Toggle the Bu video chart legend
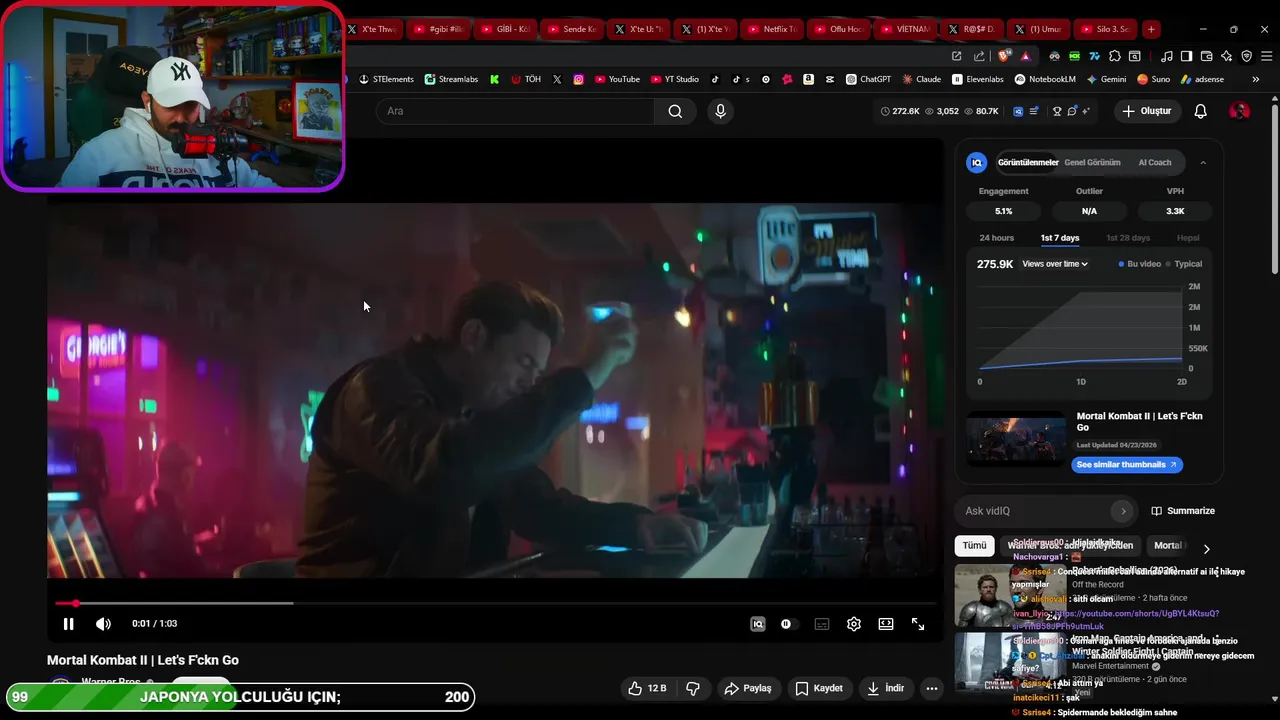Viewport: 1280px width, 720px height. [1140, 264]
